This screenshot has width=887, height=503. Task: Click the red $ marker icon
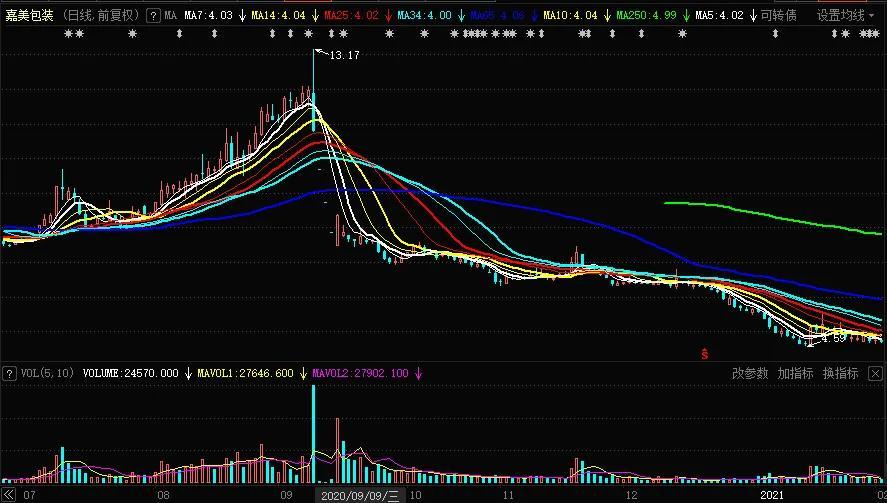pos(705,354)
